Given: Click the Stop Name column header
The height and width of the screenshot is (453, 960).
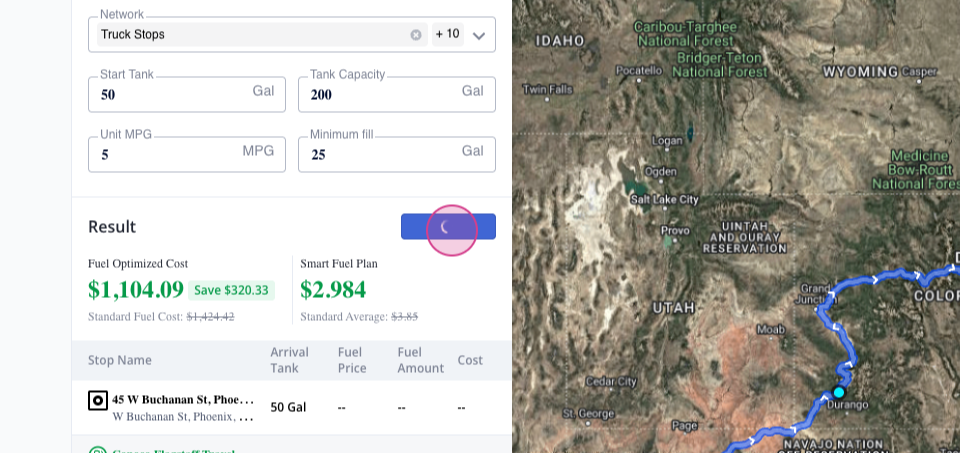Looking at the screenshot, I should pos(120,360).
